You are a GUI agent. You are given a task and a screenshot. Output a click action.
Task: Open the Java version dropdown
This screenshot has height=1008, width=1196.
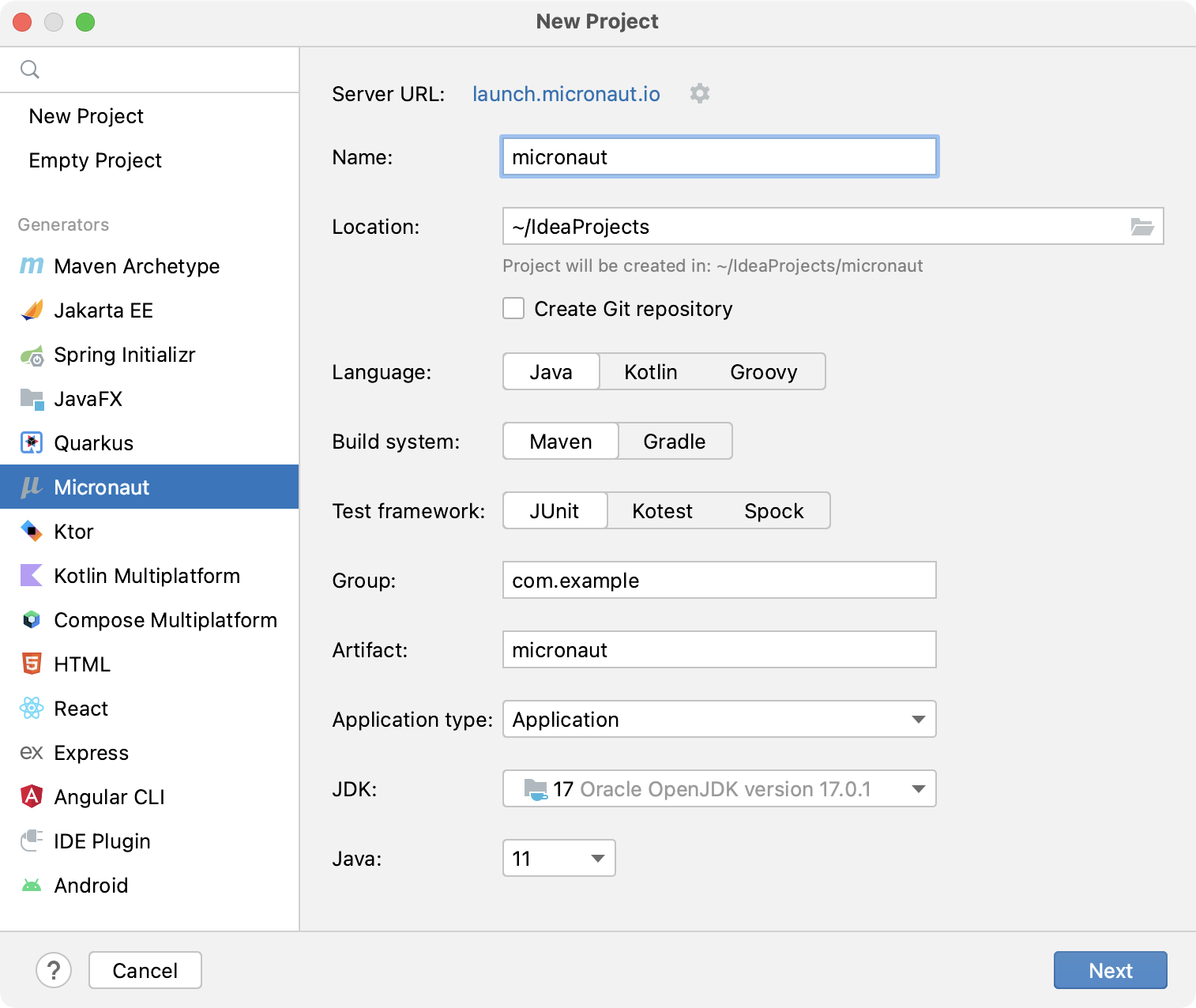point(559,858)
